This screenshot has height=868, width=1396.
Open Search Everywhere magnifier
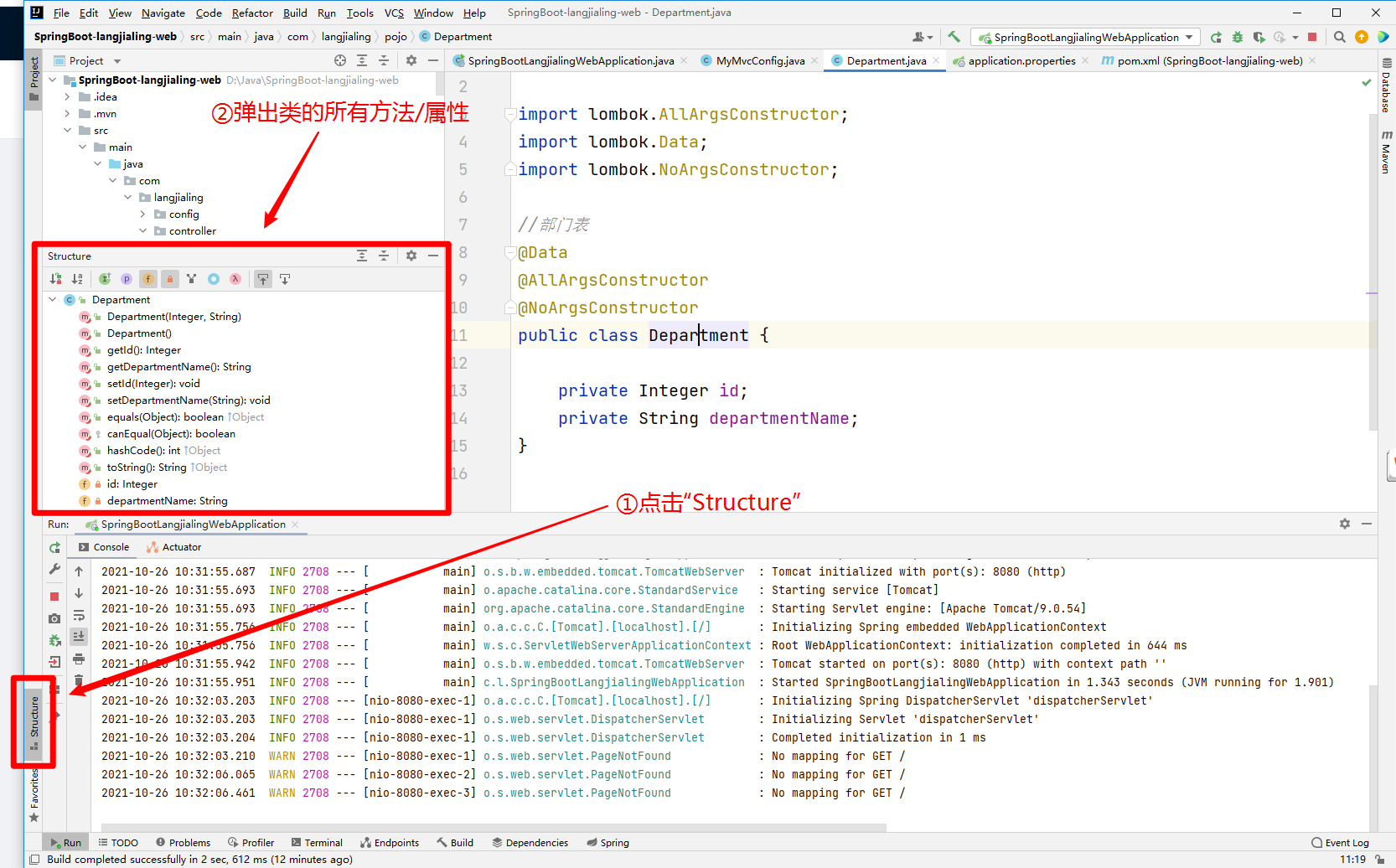tap(1340, 37)
